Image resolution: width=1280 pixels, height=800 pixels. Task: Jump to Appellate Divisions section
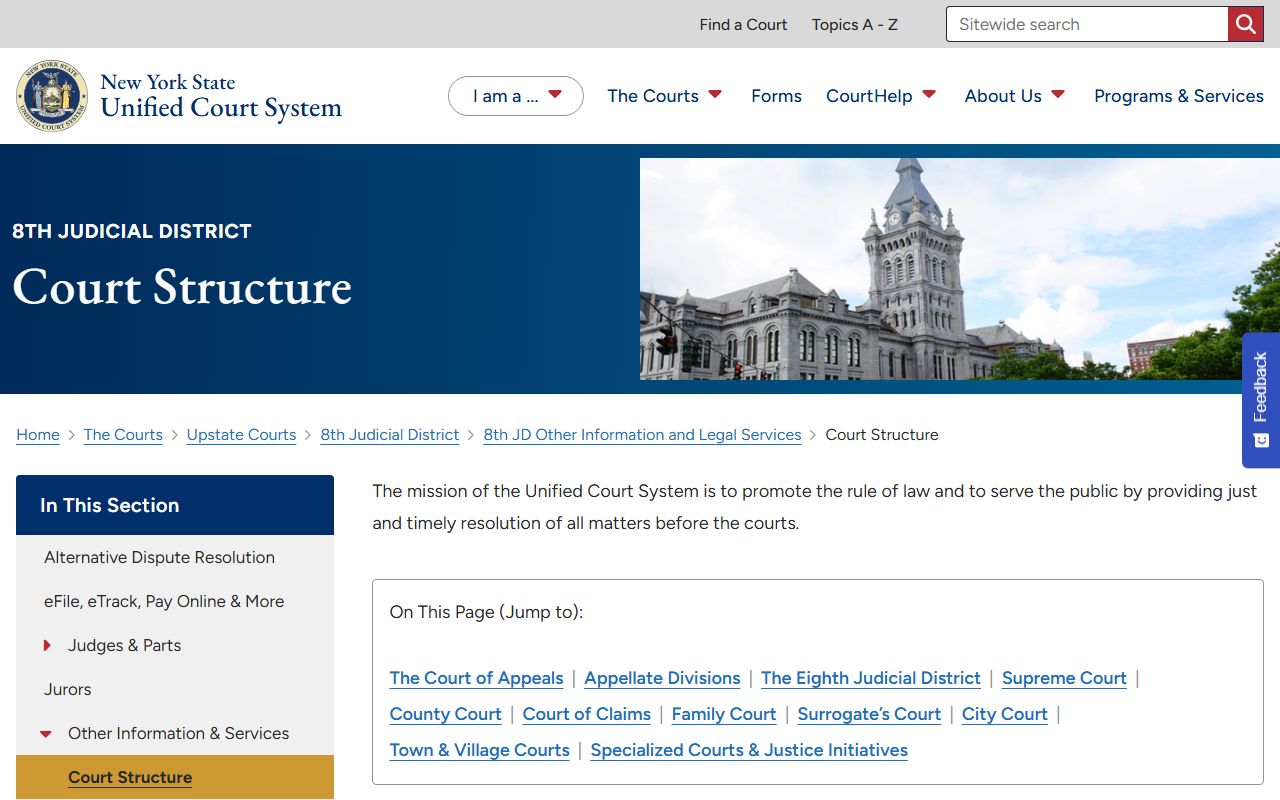(662, 678)
